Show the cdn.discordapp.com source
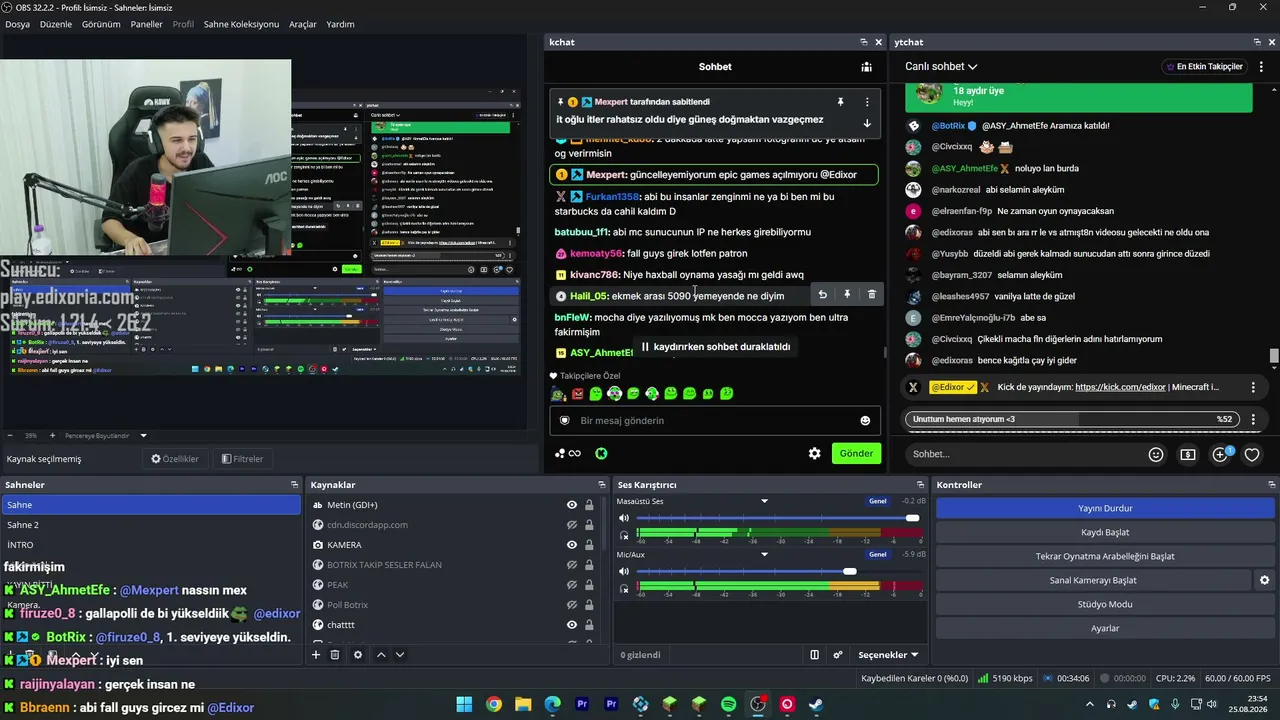The width and height of the screenshot is (1280, 720). click(x=572, y=525)
